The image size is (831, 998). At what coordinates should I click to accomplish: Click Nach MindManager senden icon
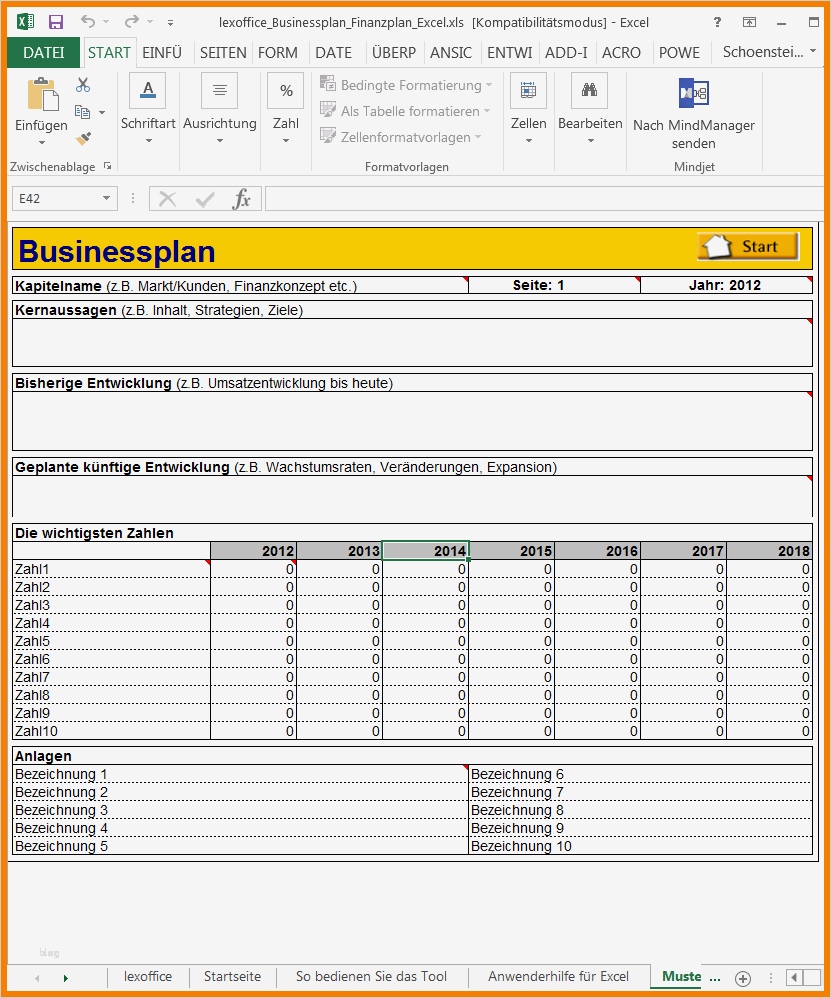[693, 93]
